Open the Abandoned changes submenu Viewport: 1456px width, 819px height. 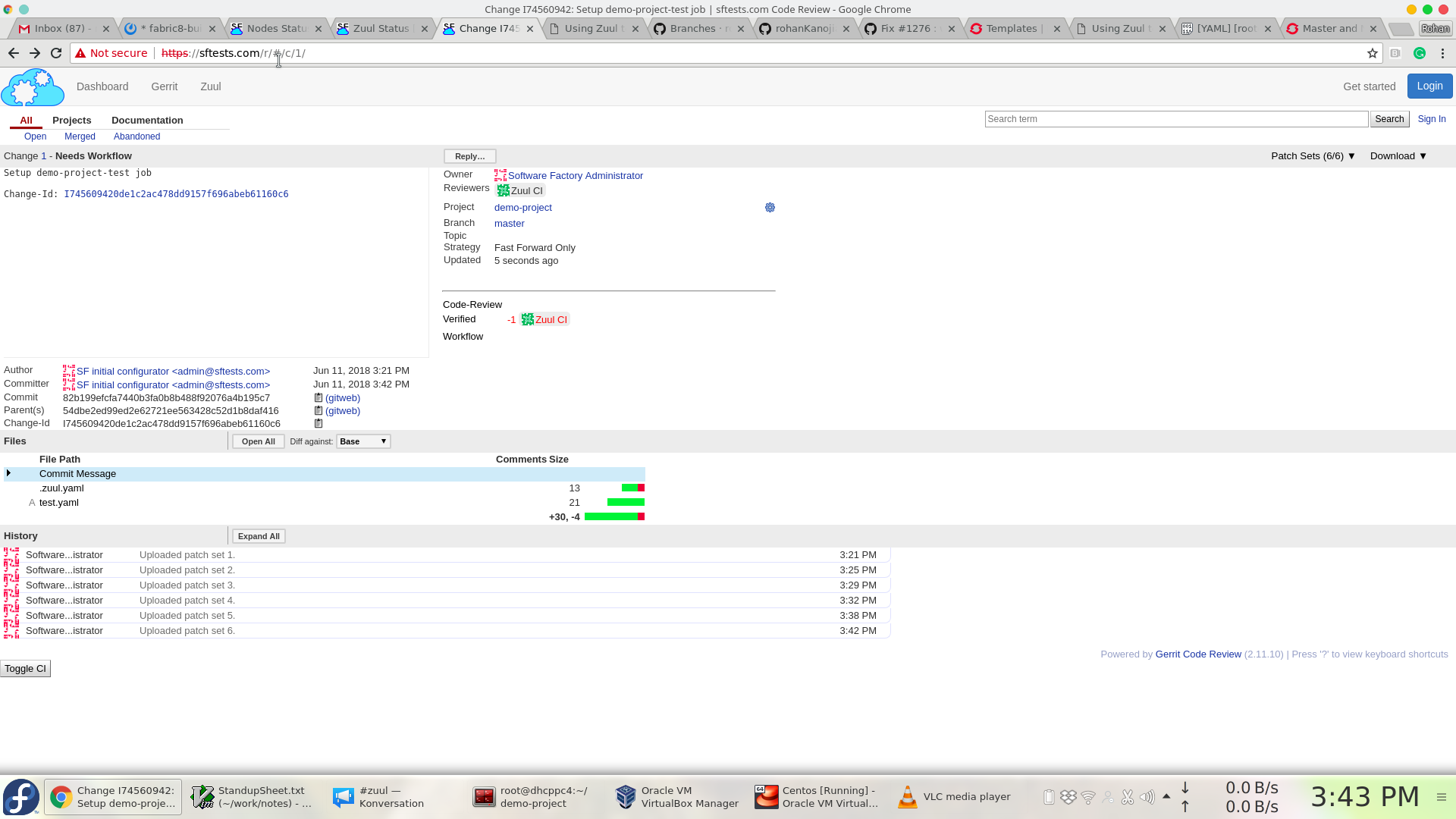click(136, 136)
